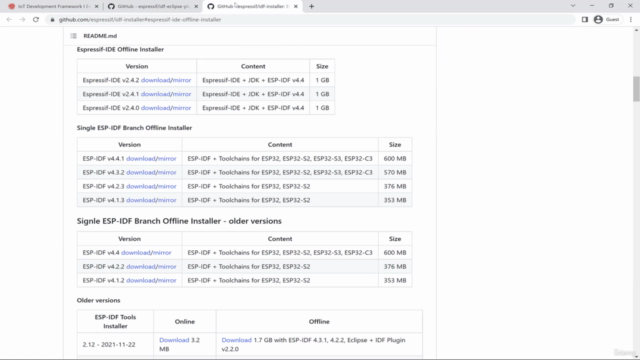Click the older versions Branch Offline Installer heading

tap(179, 221)
